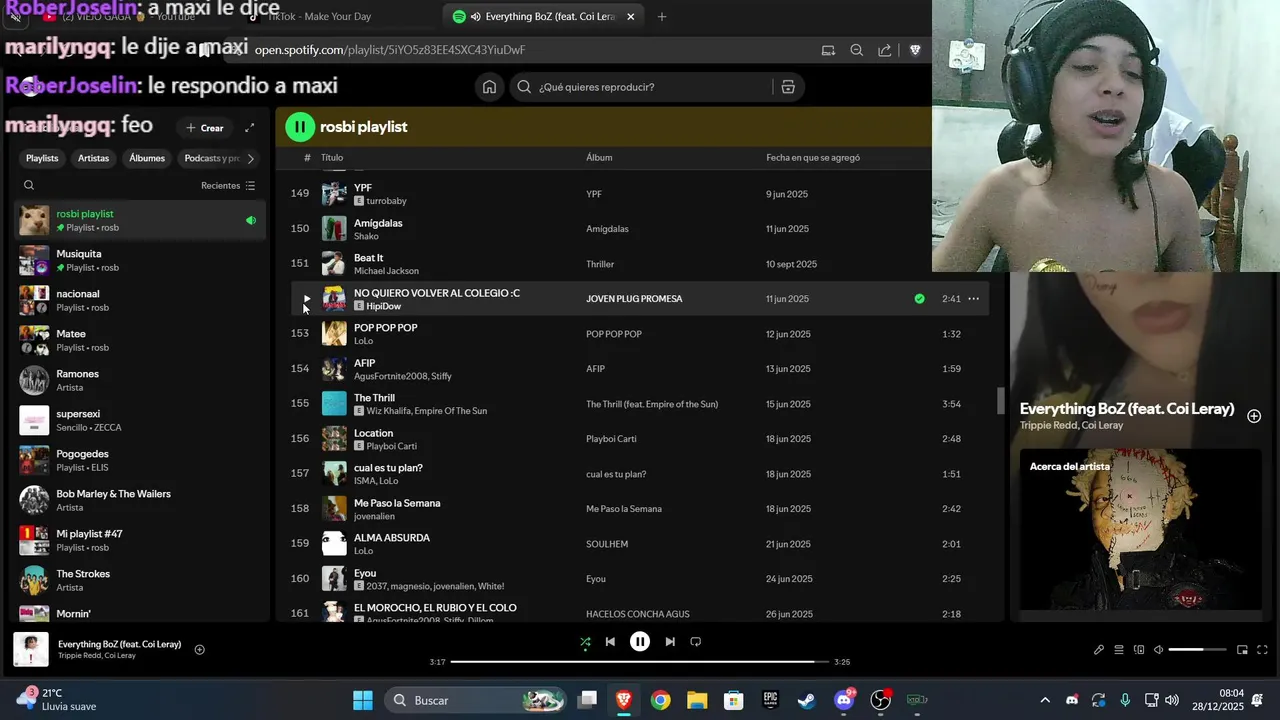Open the mini player
This screenshot has width=1280, height=720.
(1242, 650)
